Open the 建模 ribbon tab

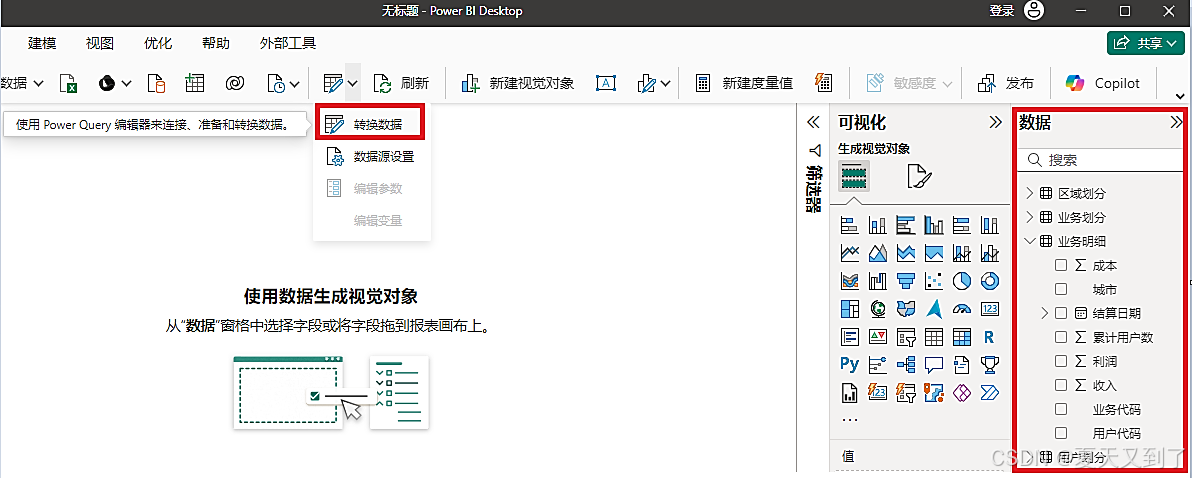(x=43, y=43)
